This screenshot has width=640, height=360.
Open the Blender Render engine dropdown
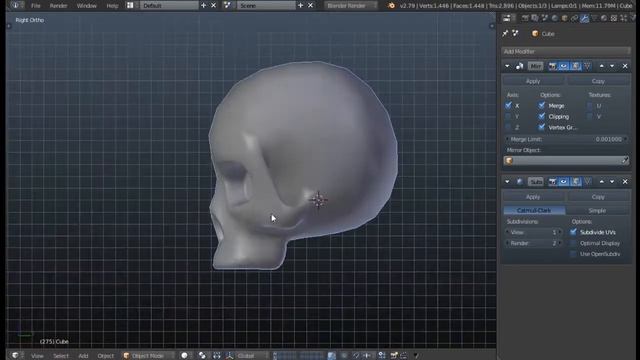click(x=351, y=5)
